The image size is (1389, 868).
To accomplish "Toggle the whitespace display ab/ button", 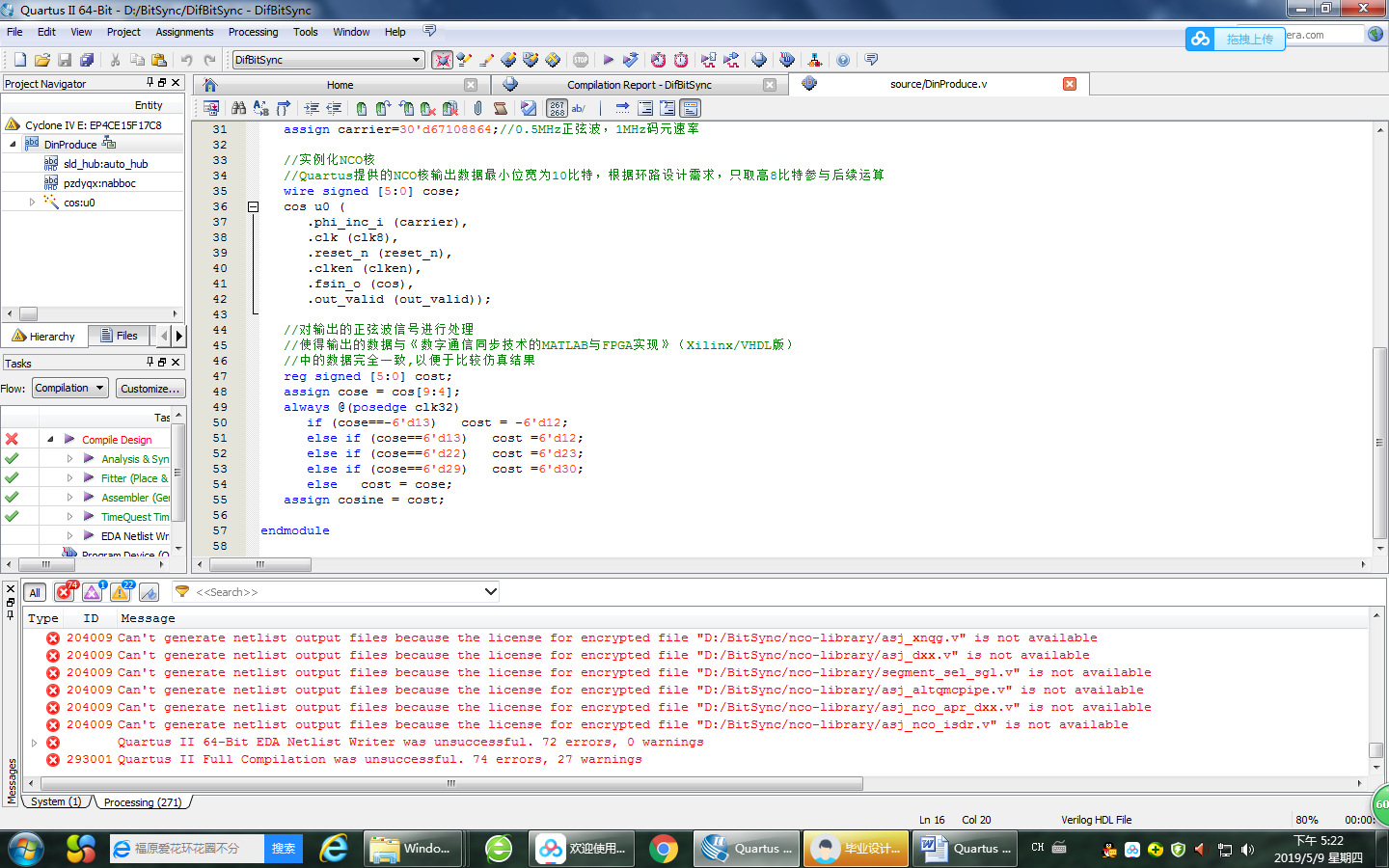I will click(580, 108).
